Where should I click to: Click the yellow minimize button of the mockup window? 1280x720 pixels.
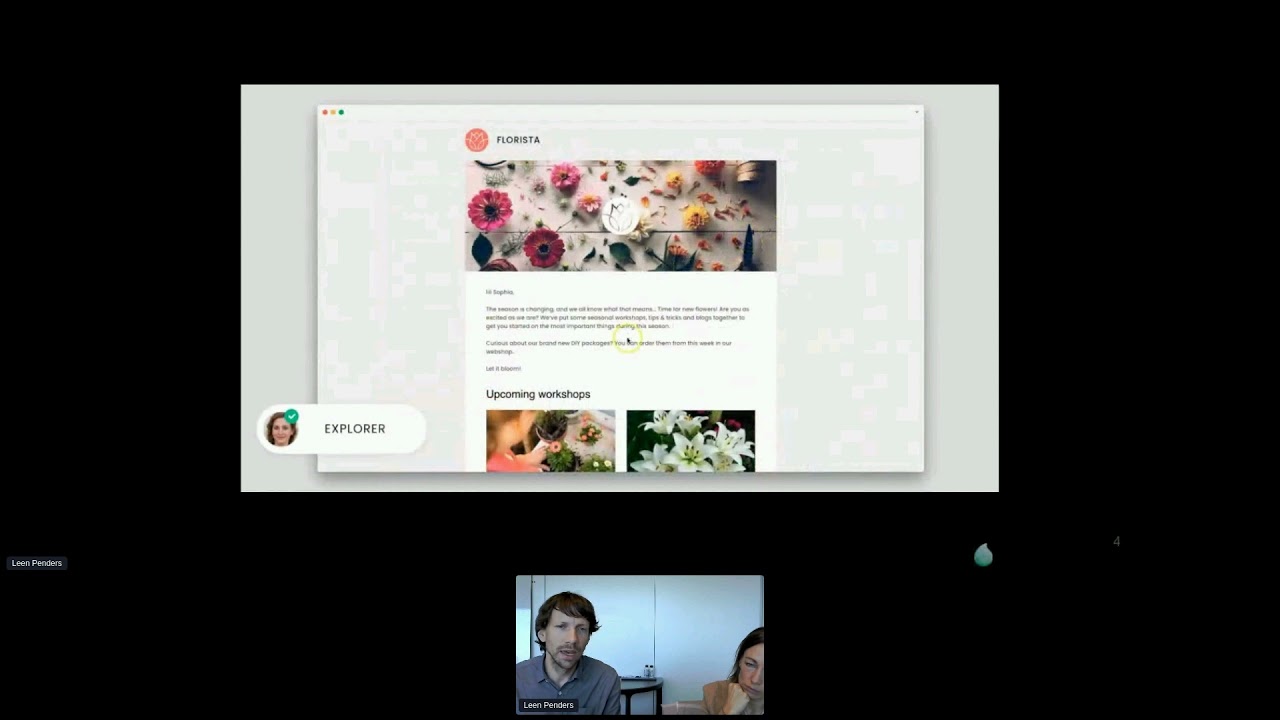tap(333, 112)
